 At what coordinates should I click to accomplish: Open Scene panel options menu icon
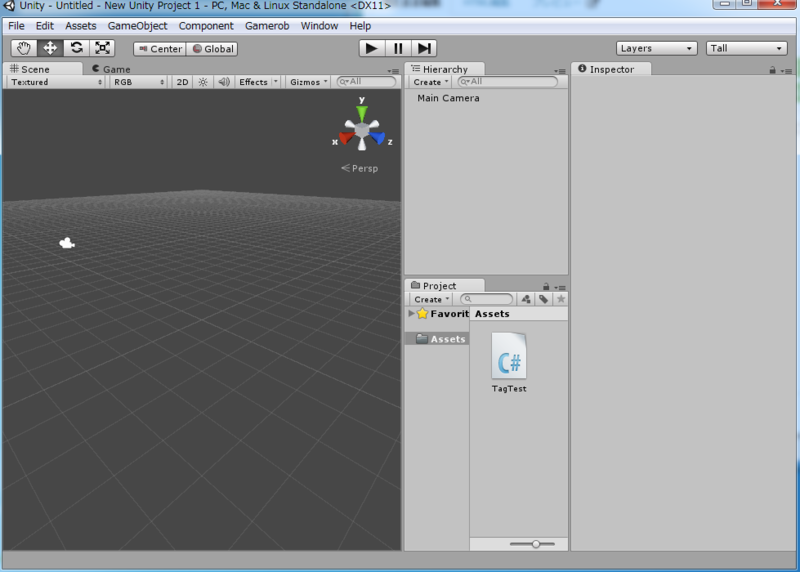click(393, 71)
